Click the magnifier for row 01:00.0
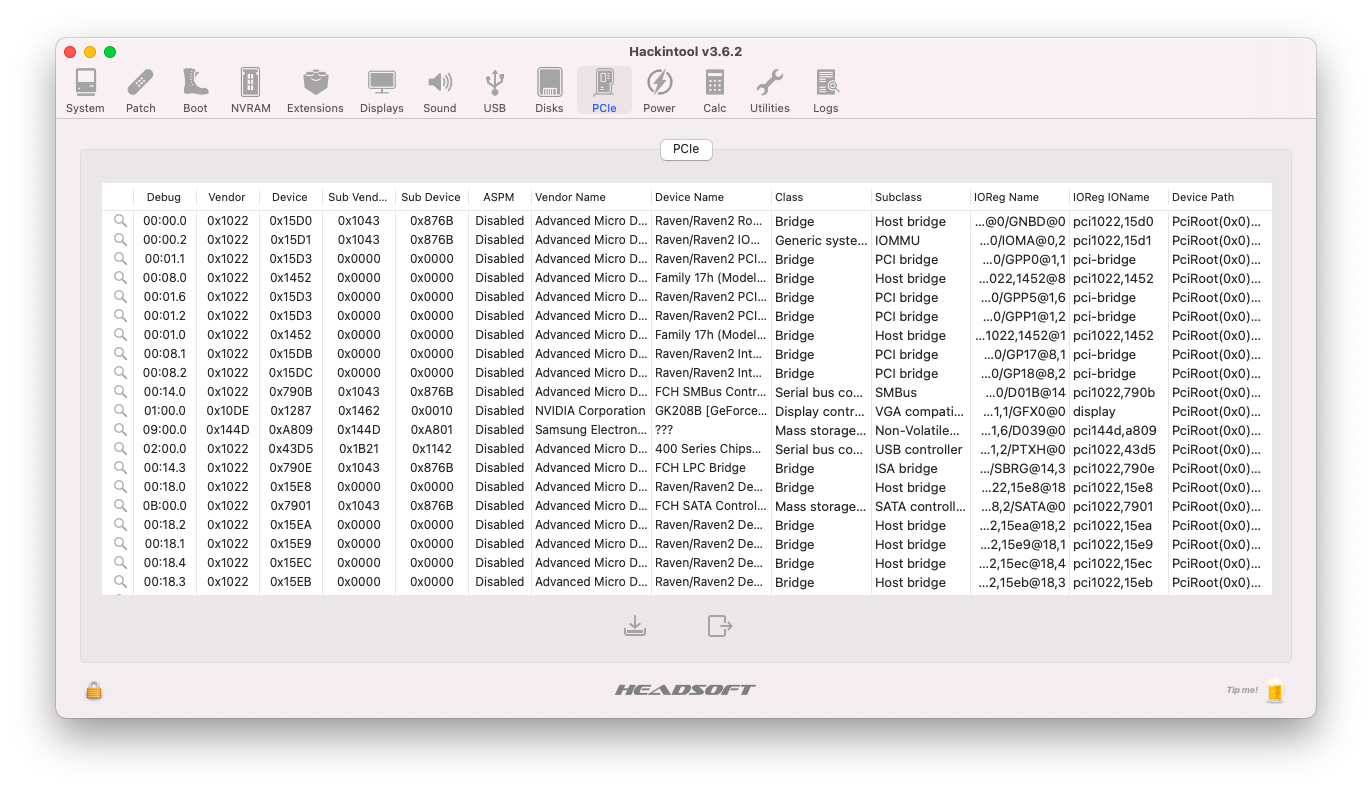Viewport: 1372px width, 792px height. point(120,411)
